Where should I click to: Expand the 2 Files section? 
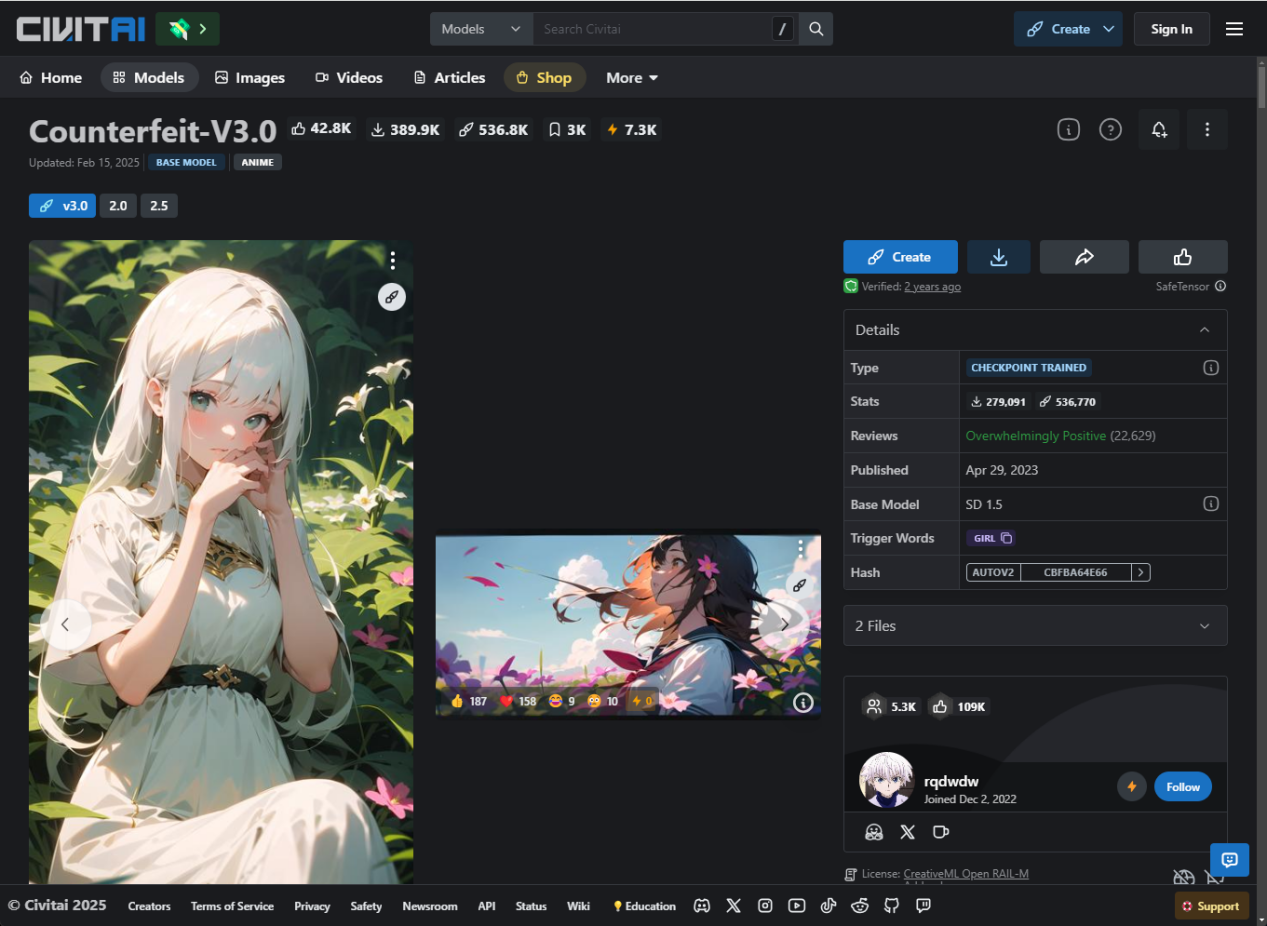pos(1035,626)
